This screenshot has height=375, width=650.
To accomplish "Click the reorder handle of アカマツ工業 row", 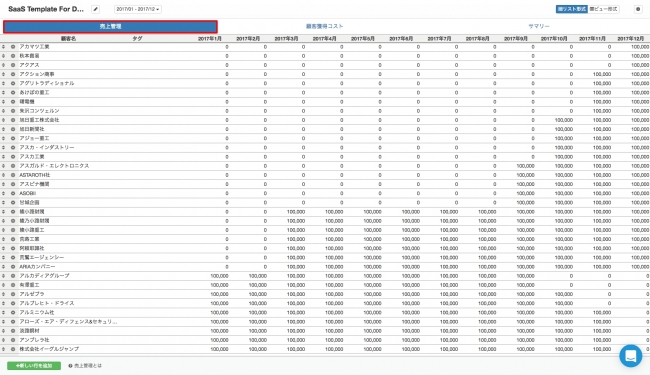I will (x=4, y=47).
